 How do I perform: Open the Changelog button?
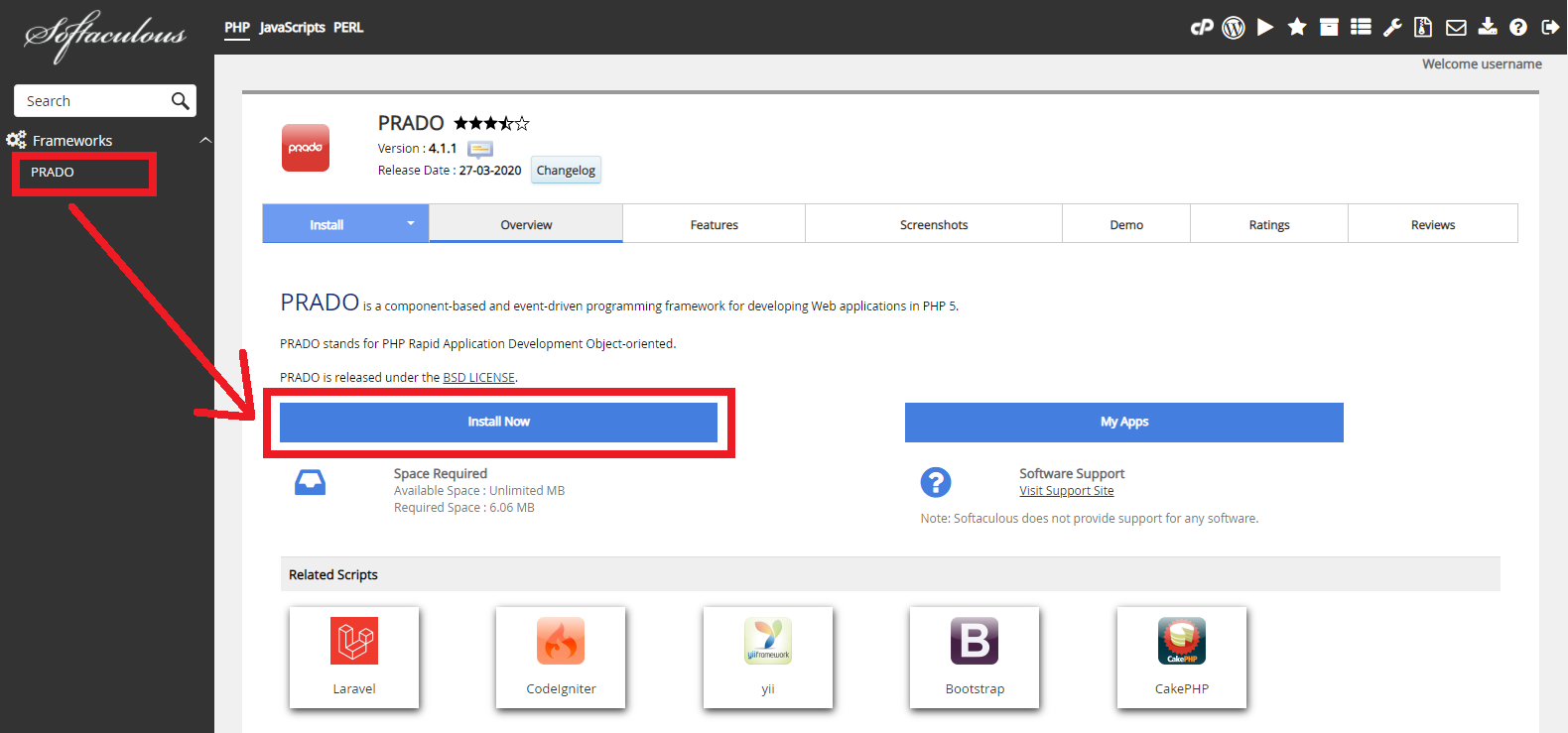(566, 170)
